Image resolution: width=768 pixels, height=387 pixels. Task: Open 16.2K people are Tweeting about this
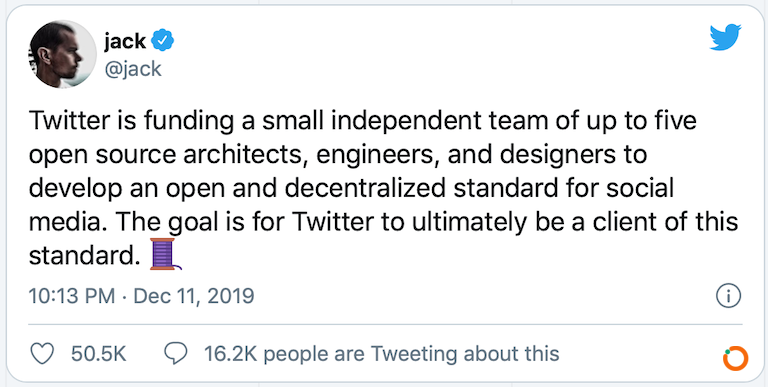click(x=381, y=354)
